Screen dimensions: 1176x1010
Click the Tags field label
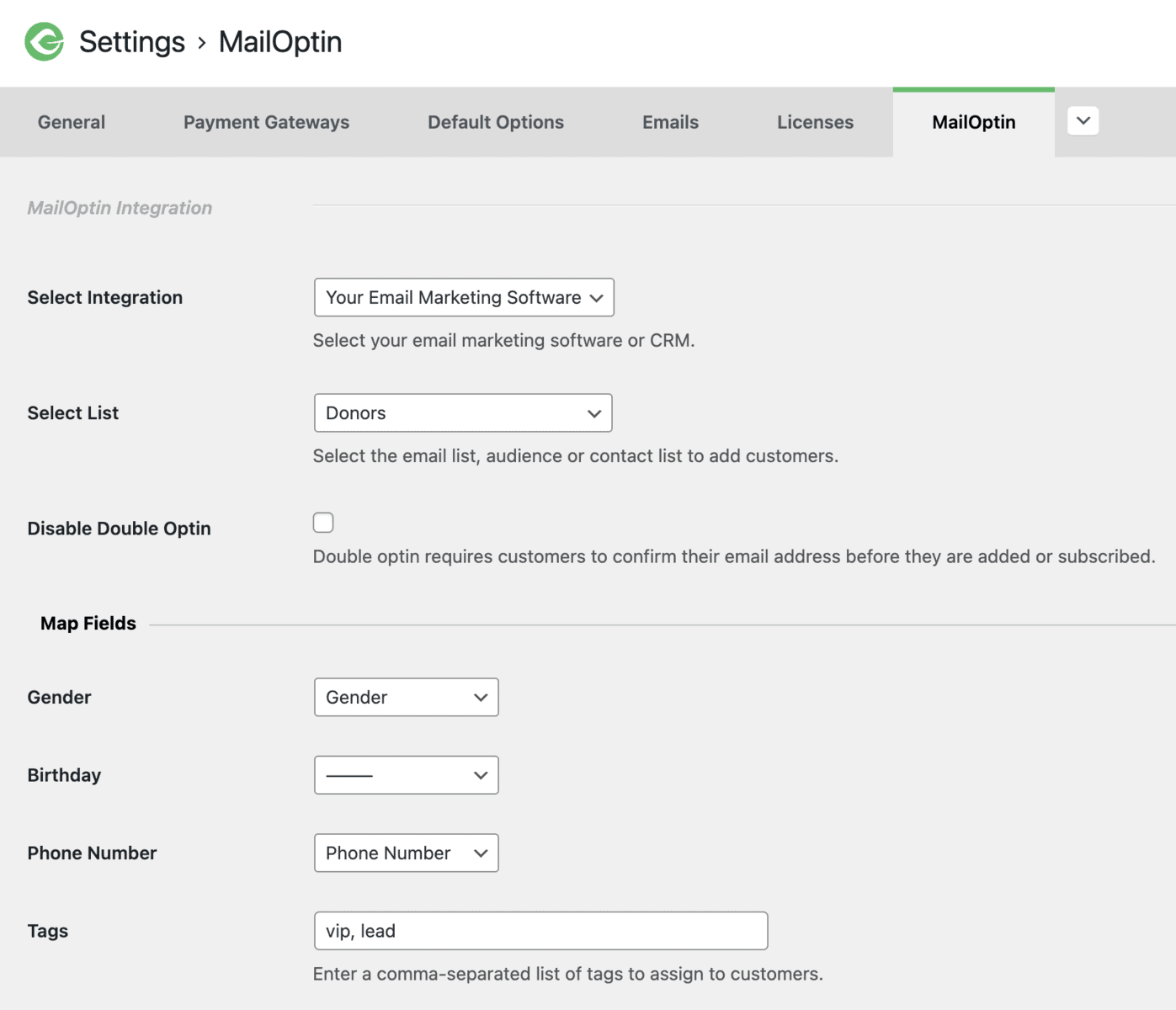(x=48, y=931)
